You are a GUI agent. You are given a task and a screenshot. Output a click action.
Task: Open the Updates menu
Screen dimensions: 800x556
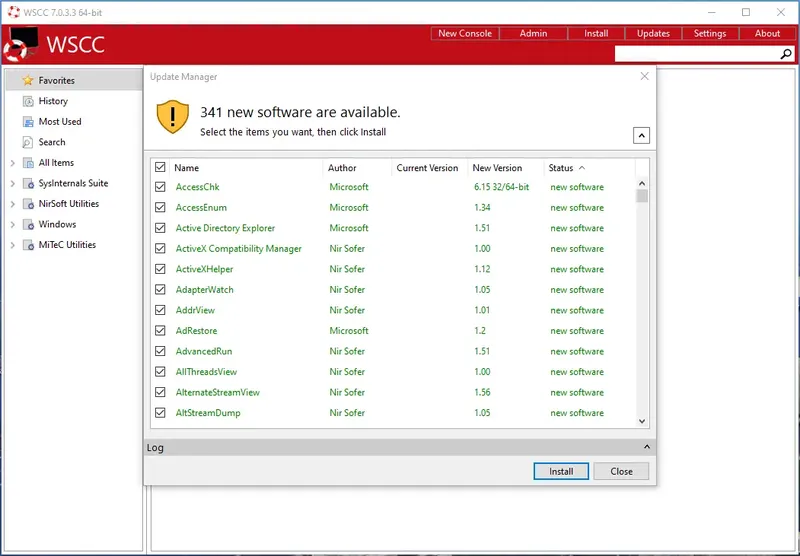click(x=653, y=34)
